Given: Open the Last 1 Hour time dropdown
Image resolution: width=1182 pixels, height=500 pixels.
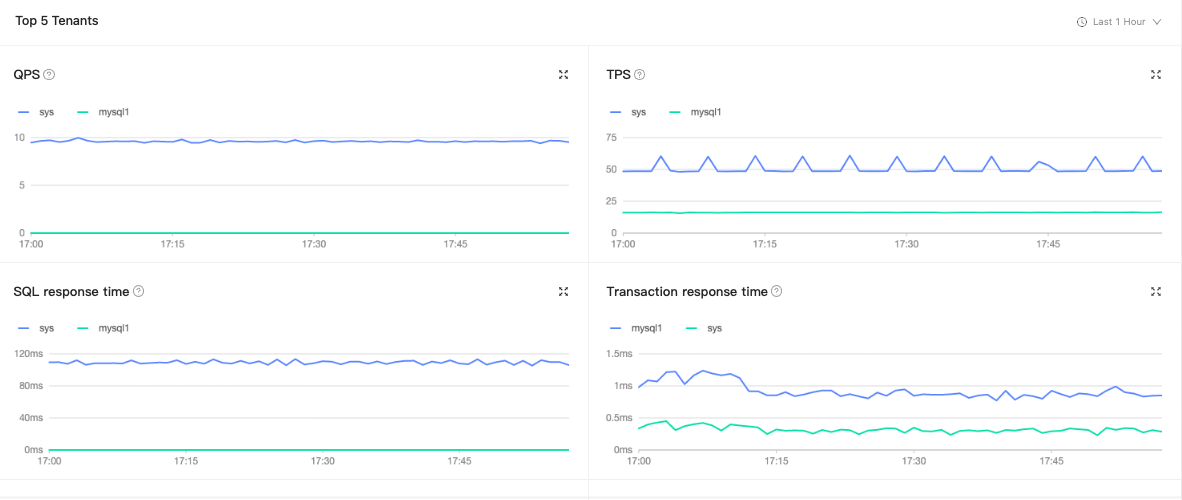Looking at the screenshot, I should pyautogui.click(x=1119, y=22).
